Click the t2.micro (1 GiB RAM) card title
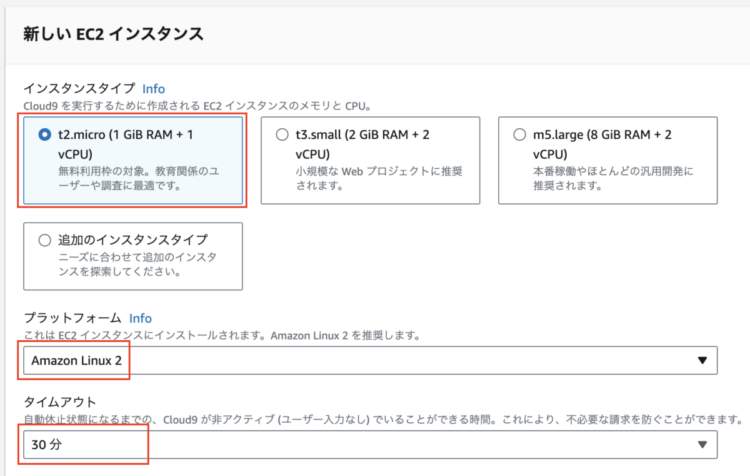Screen dimensions: 750x476 (x=125, y=144)
